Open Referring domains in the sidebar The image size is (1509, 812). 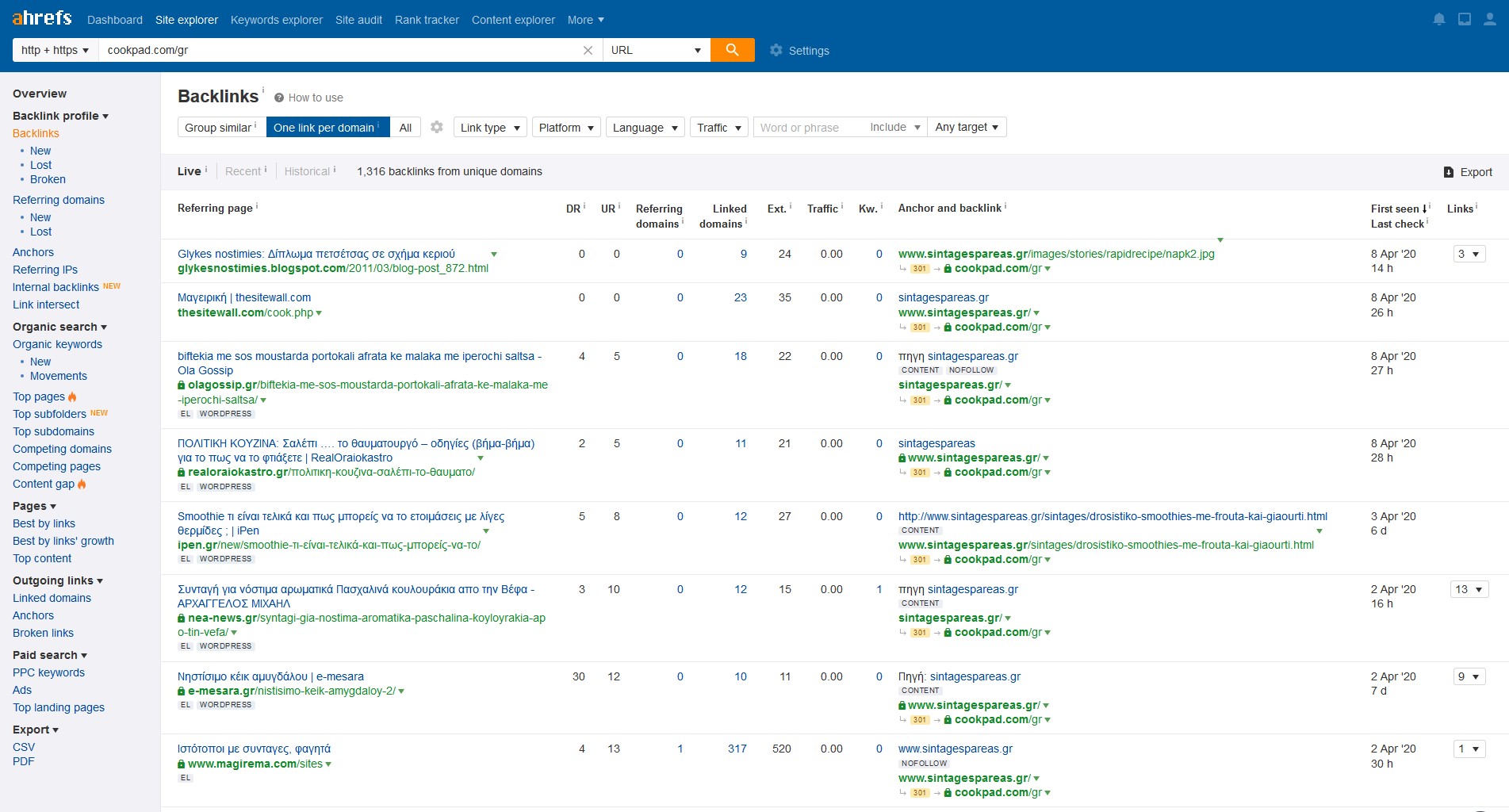coord(59,200)
